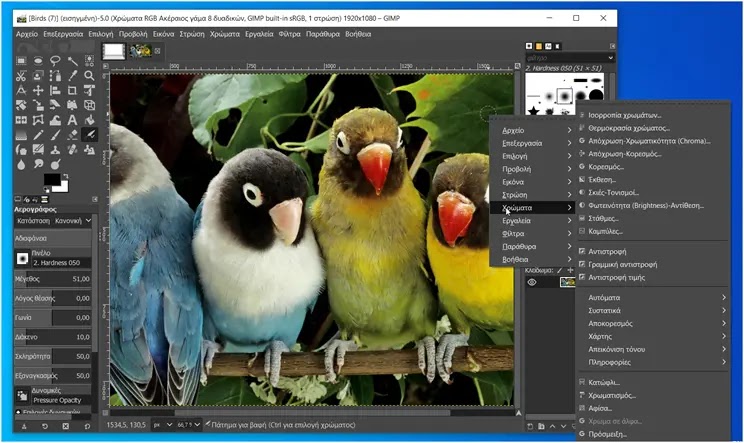Select the Alignment tool
This screenshot has height=443, width=744.
55,90
